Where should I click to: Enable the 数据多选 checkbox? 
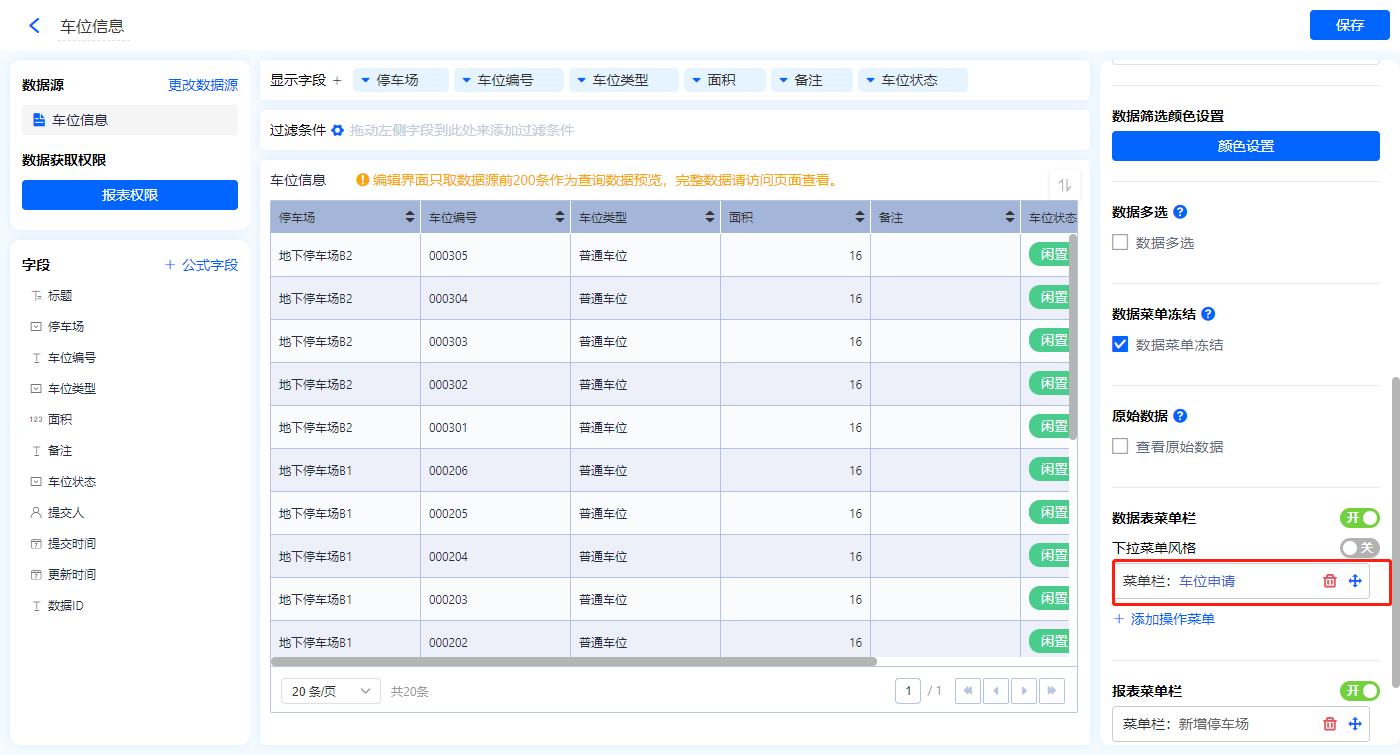coord(1120,242)
